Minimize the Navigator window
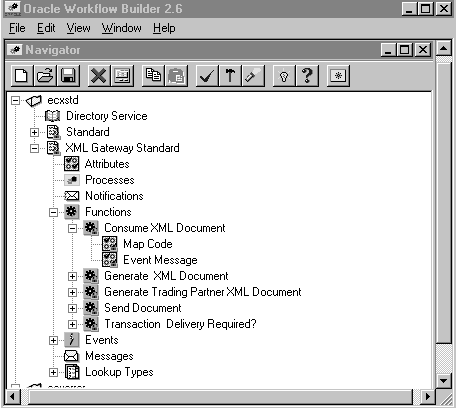 point(388,50)
